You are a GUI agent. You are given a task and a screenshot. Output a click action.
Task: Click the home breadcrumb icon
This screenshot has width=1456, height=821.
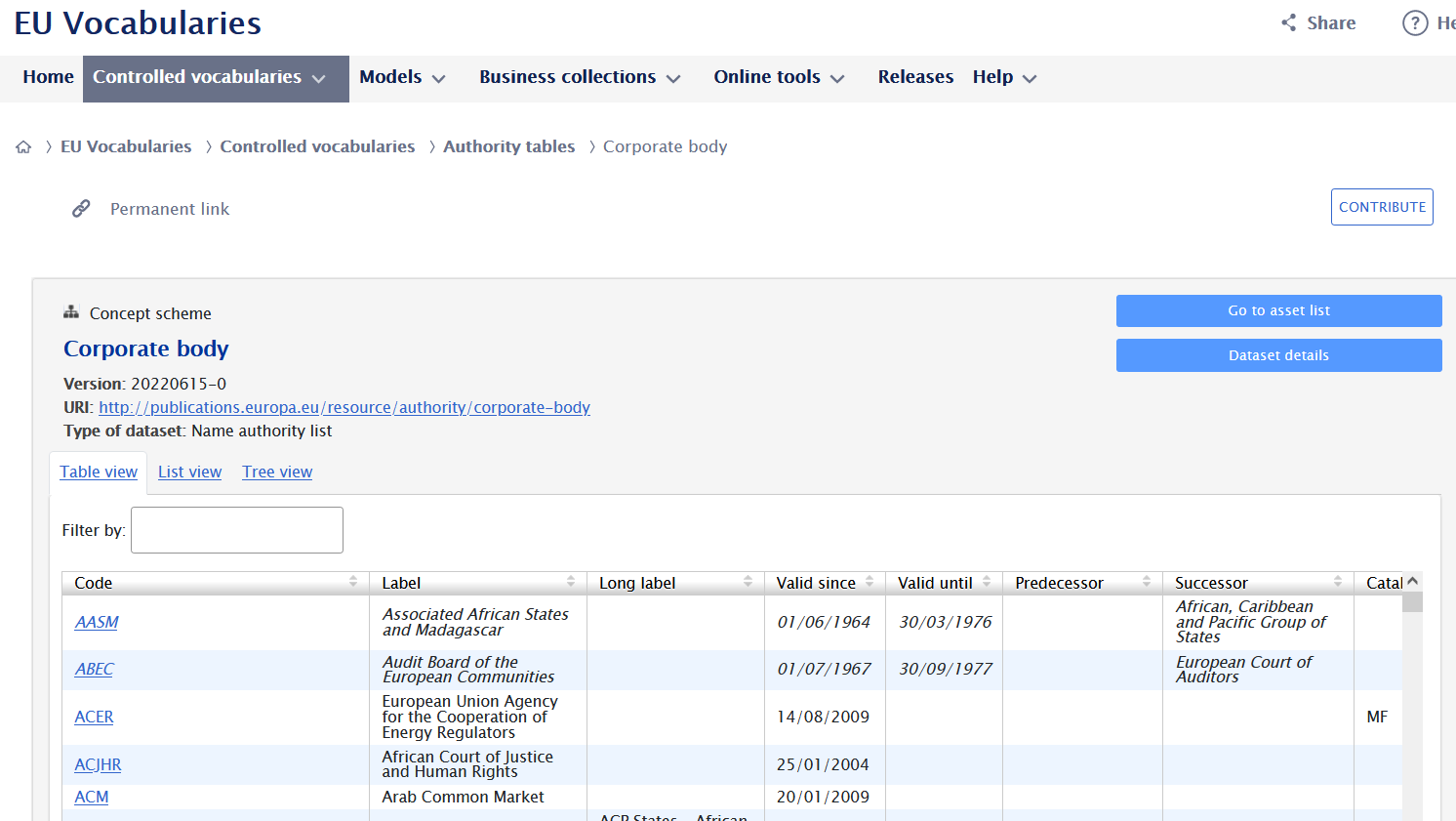[23, 146]
